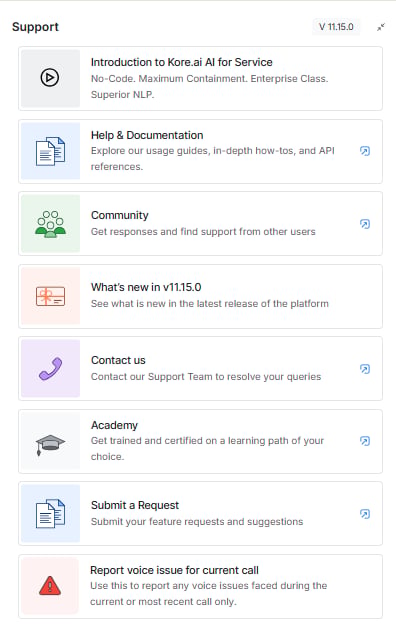Open Academy external link arrow icon

click(x=365, y=441)
